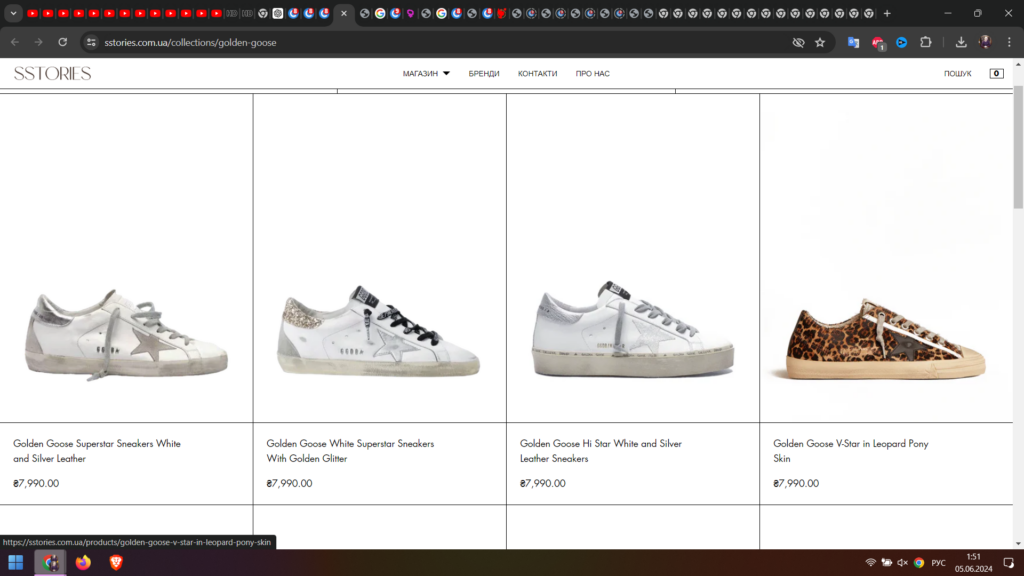The image size is (1024, 576).
Task: Open the ПОШУК search link
Action: 957,73
